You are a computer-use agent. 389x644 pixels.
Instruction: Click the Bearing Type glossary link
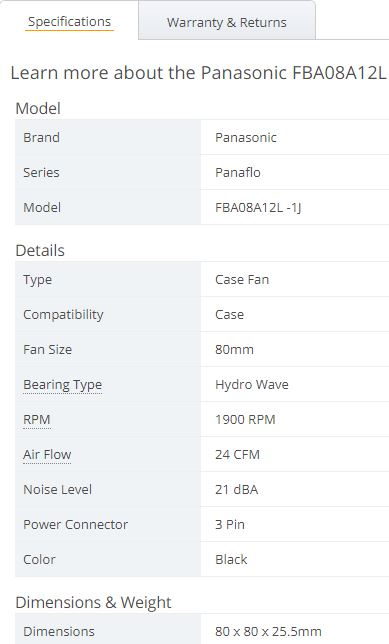62,385
